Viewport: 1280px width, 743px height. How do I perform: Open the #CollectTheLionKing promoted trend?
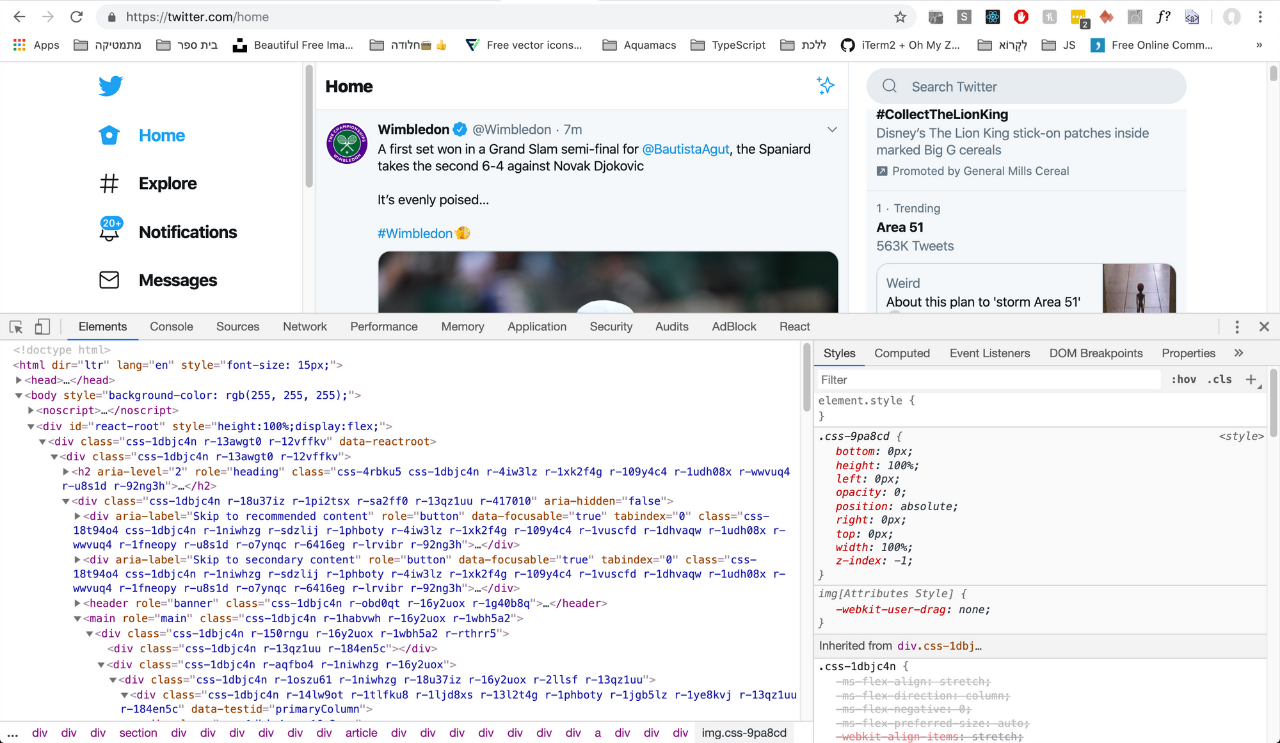pyautogui.click(x=942, y=114)
